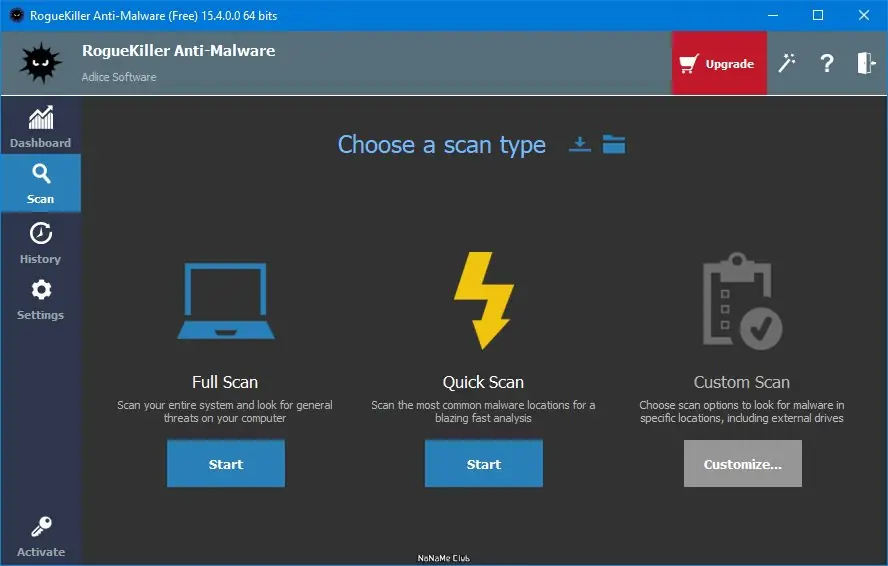Click the RogueKiller spiky mascot logo

(40, 62)
